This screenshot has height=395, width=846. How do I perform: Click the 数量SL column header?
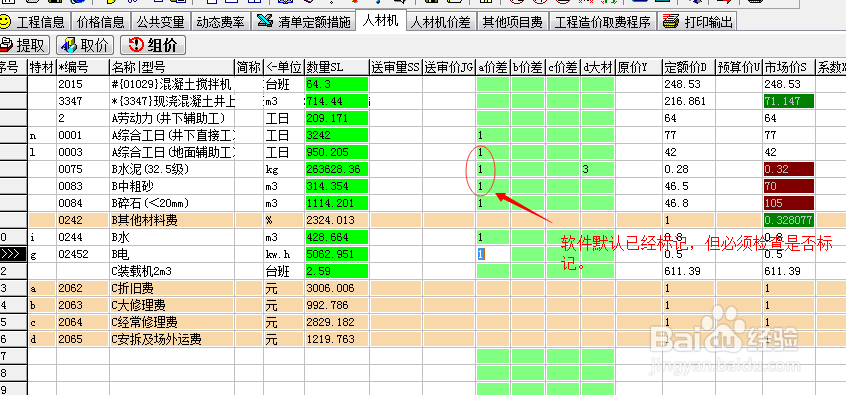click(337, 67)
